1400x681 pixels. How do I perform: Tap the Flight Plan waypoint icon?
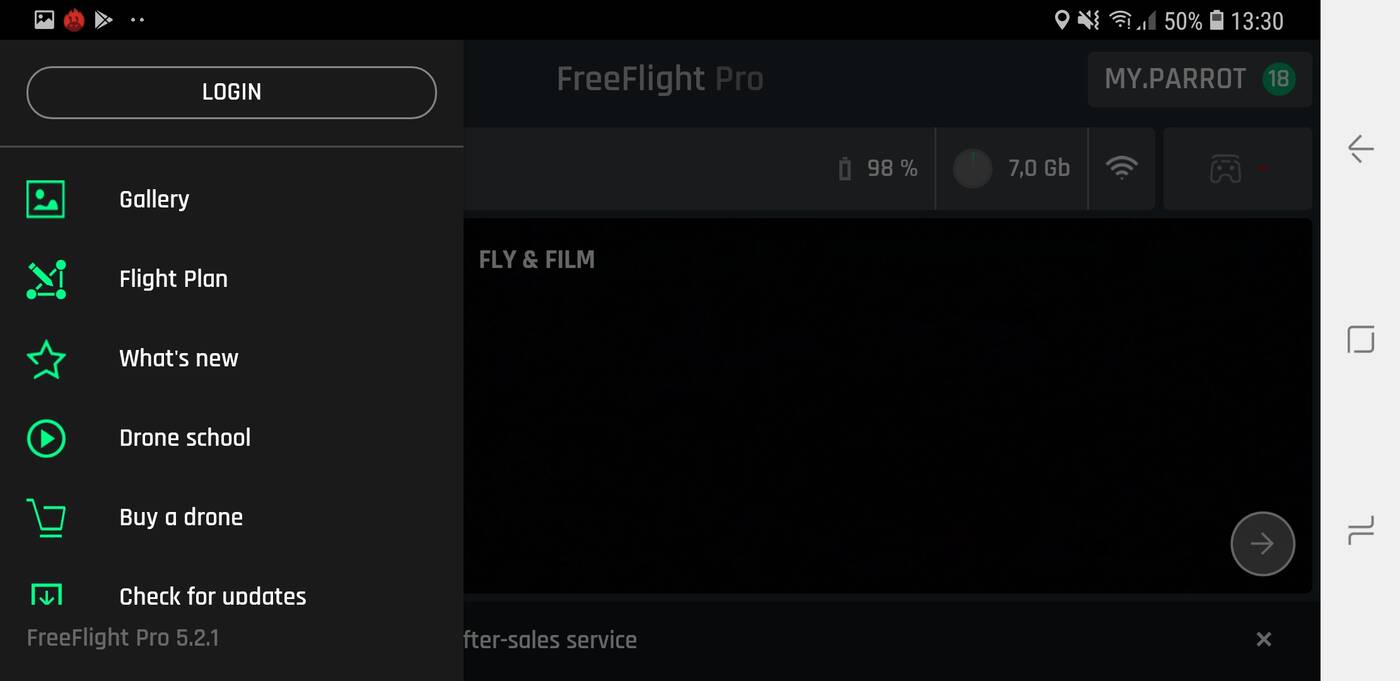pyautogui.click(x=46, y=279)
